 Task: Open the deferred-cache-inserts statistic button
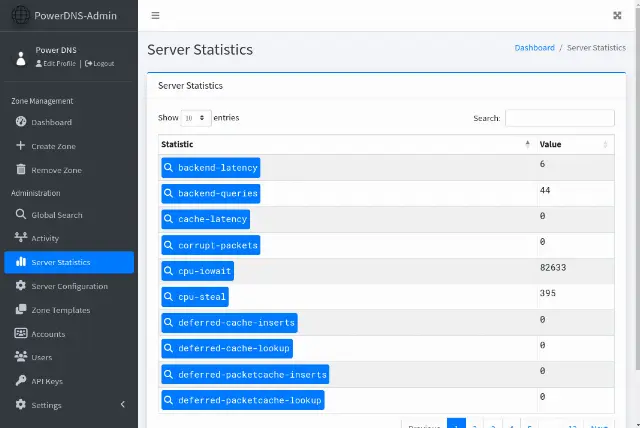[x=229, y=323]
